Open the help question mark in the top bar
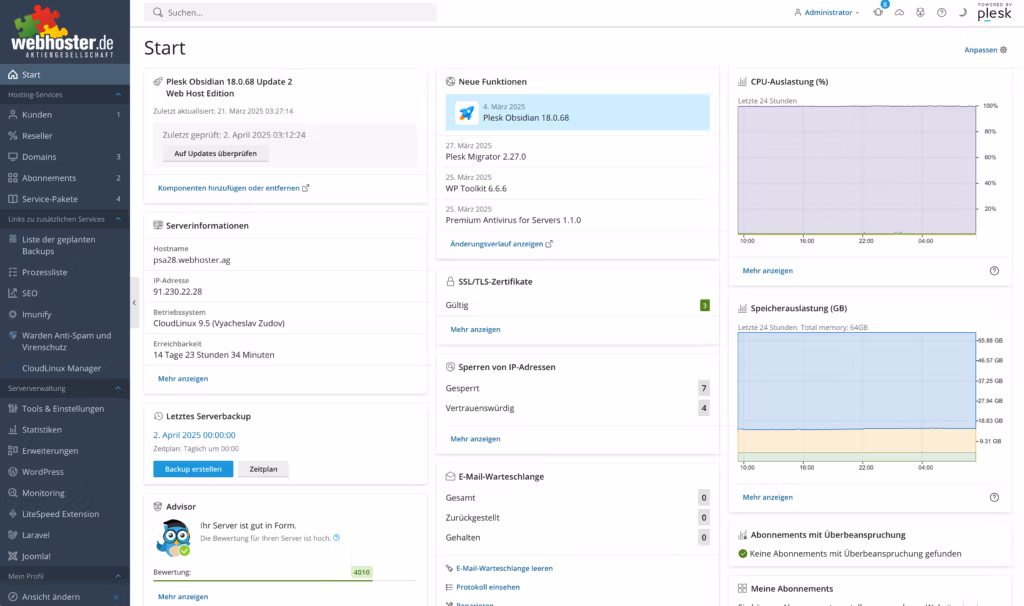This screenshot has width=1024, height=606. 941,12
